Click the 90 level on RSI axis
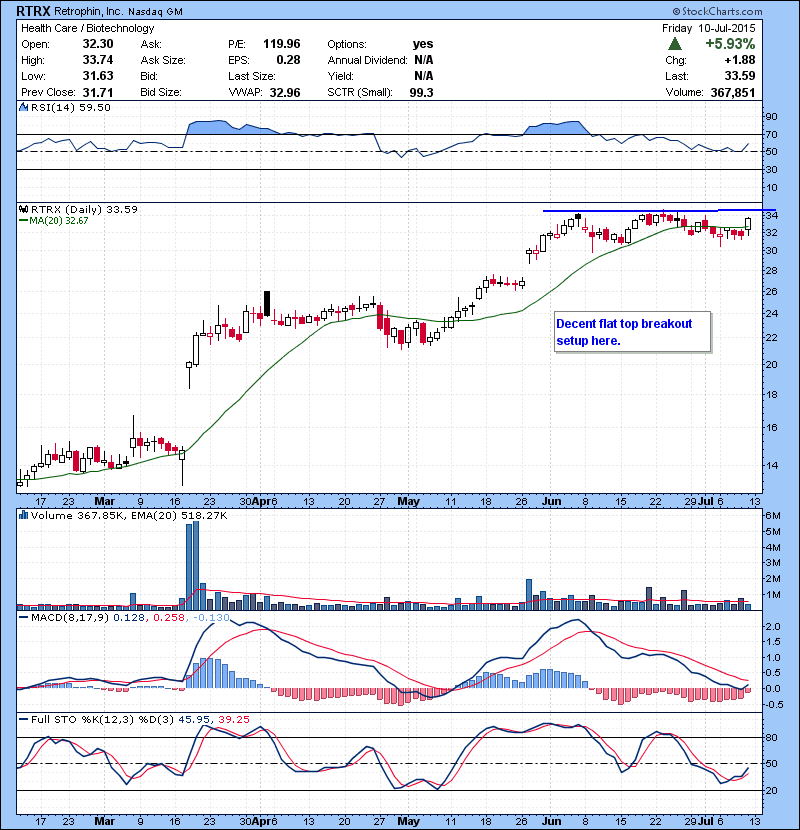 tap(771, 116)
